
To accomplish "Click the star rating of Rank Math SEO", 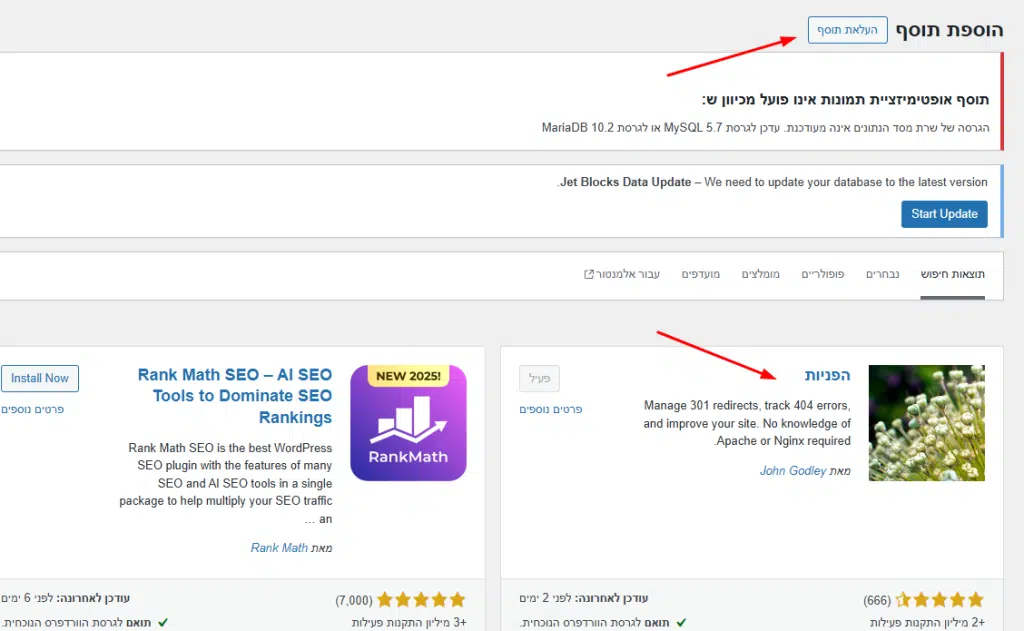I will pyautogui.click(x=421, y=600).
